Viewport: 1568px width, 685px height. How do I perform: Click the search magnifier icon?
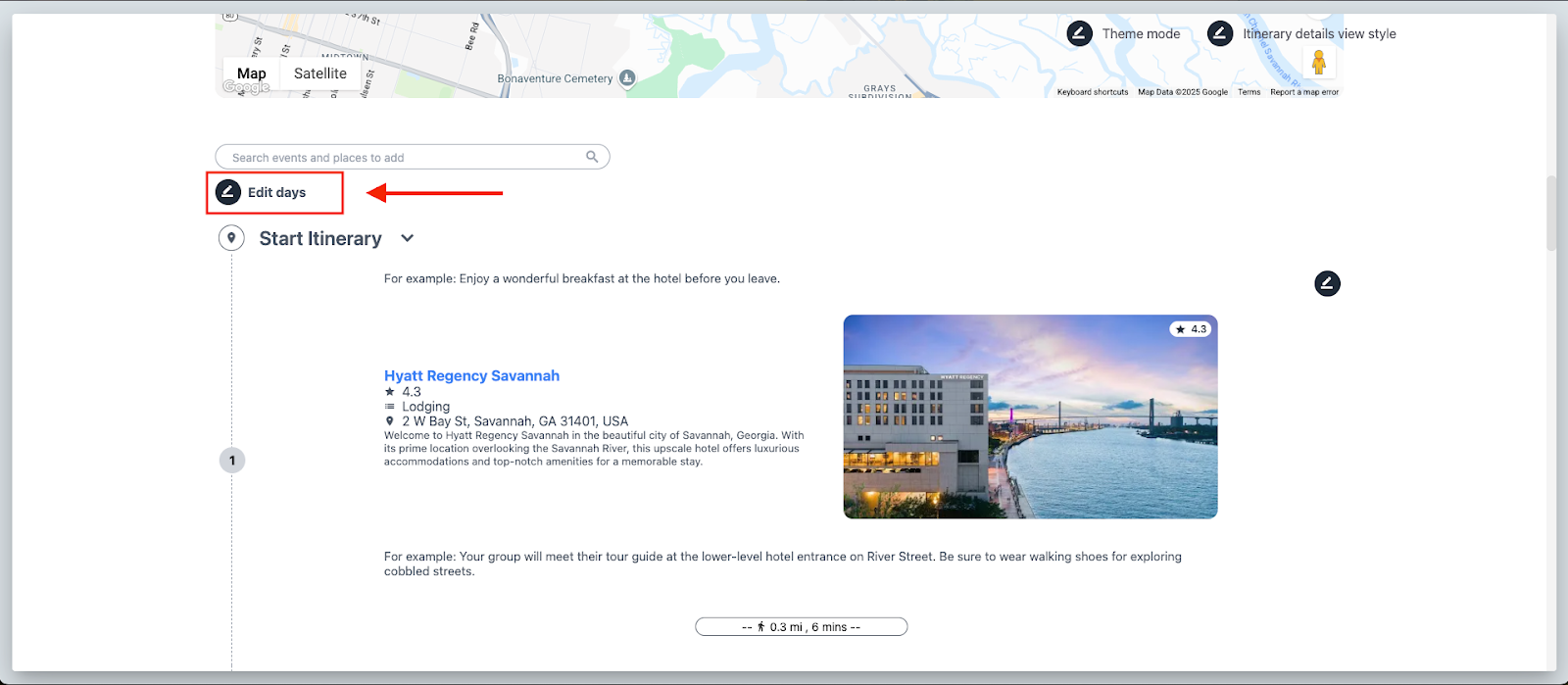592,157
